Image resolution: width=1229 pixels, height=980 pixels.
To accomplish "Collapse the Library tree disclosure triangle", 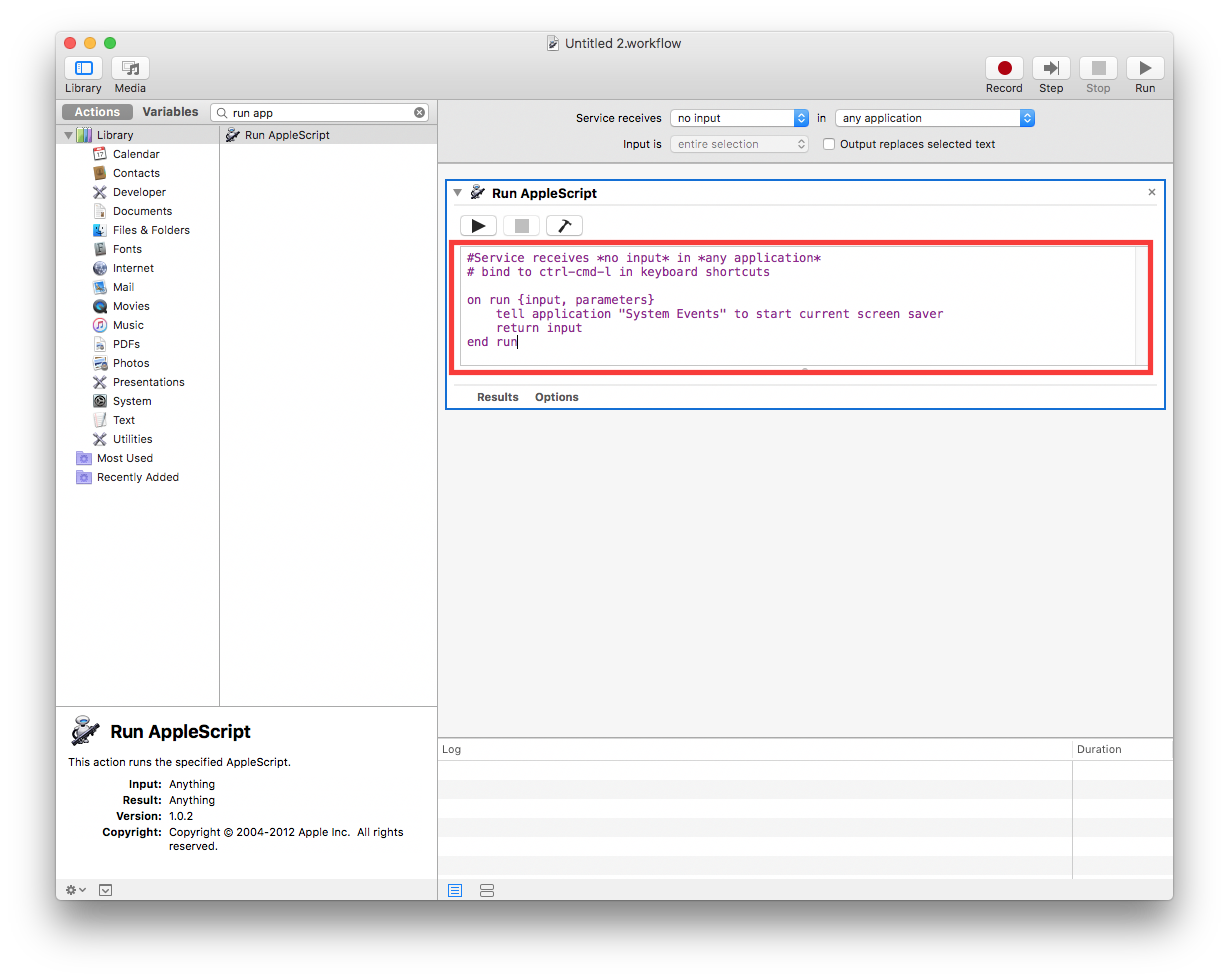I will pyautogui.click(x=68, y=135).
